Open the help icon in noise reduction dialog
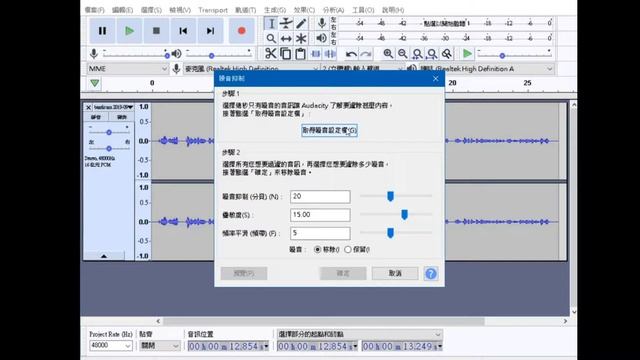This screenshot has height=360, width=640. point(431,273)
